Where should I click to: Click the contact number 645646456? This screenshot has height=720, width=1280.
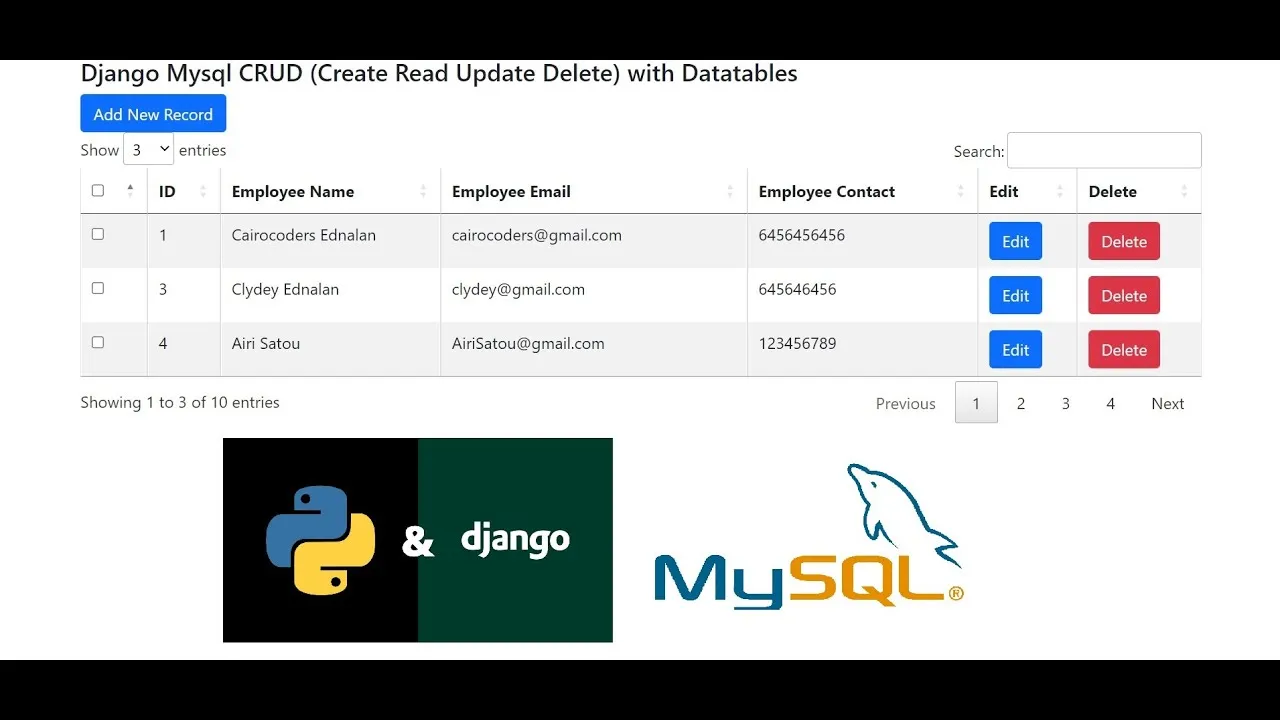(x=798, y=289)
